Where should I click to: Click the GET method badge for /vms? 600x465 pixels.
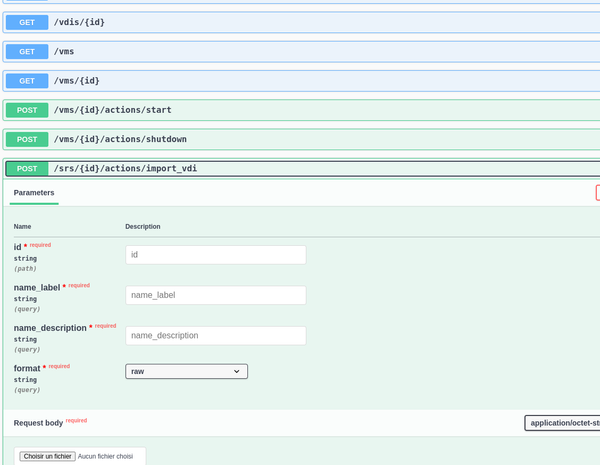(x=27, y=51)
